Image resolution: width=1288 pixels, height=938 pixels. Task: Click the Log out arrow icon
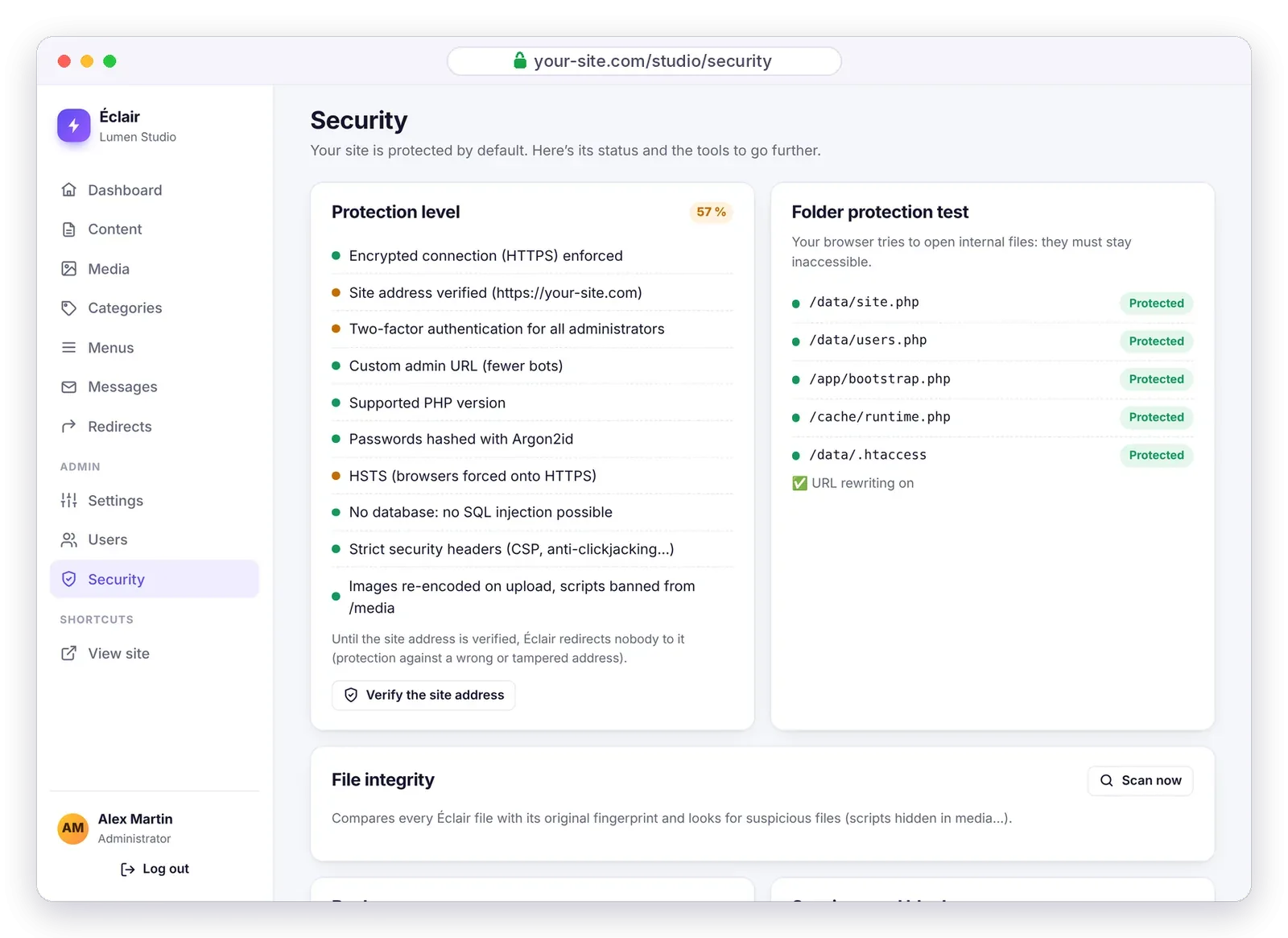click(127, 870)
